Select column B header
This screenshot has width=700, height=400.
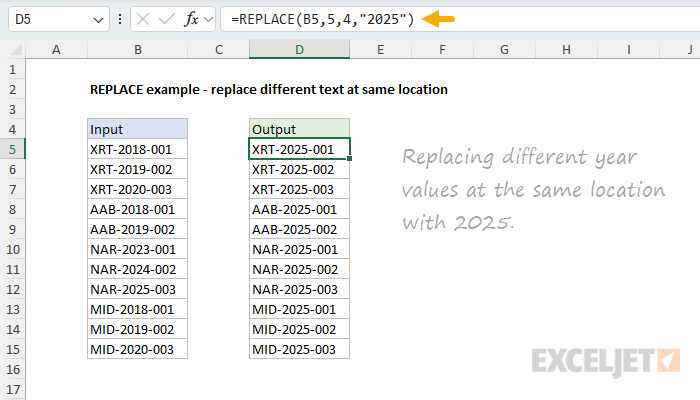(138, 49)
